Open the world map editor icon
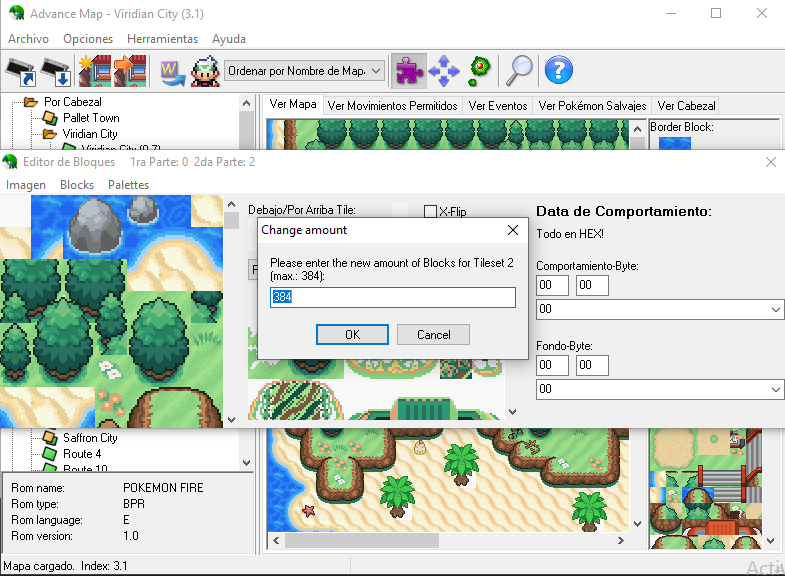 click(170, 71)
